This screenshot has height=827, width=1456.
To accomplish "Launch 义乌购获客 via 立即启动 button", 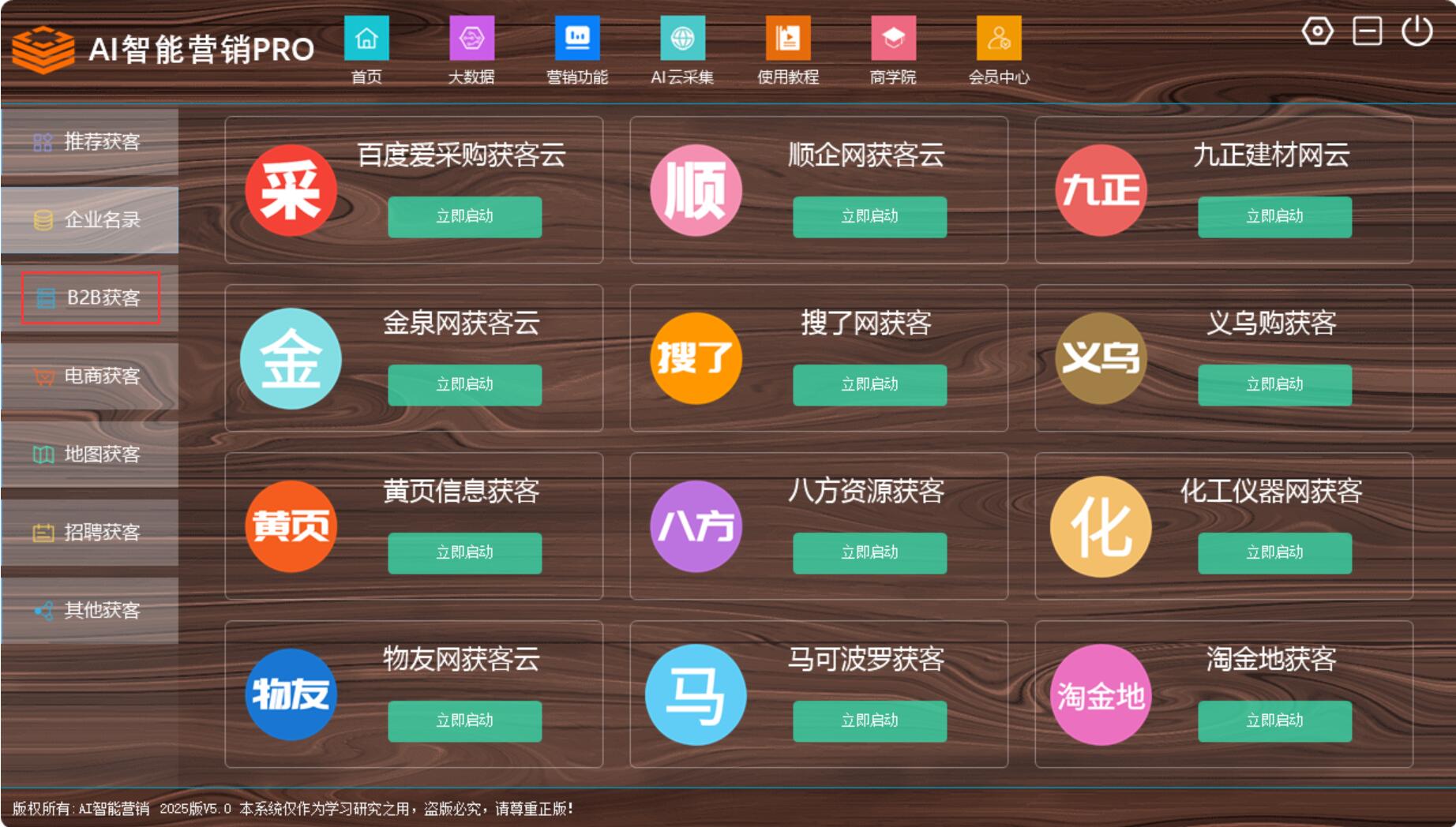I will 1274,385.
